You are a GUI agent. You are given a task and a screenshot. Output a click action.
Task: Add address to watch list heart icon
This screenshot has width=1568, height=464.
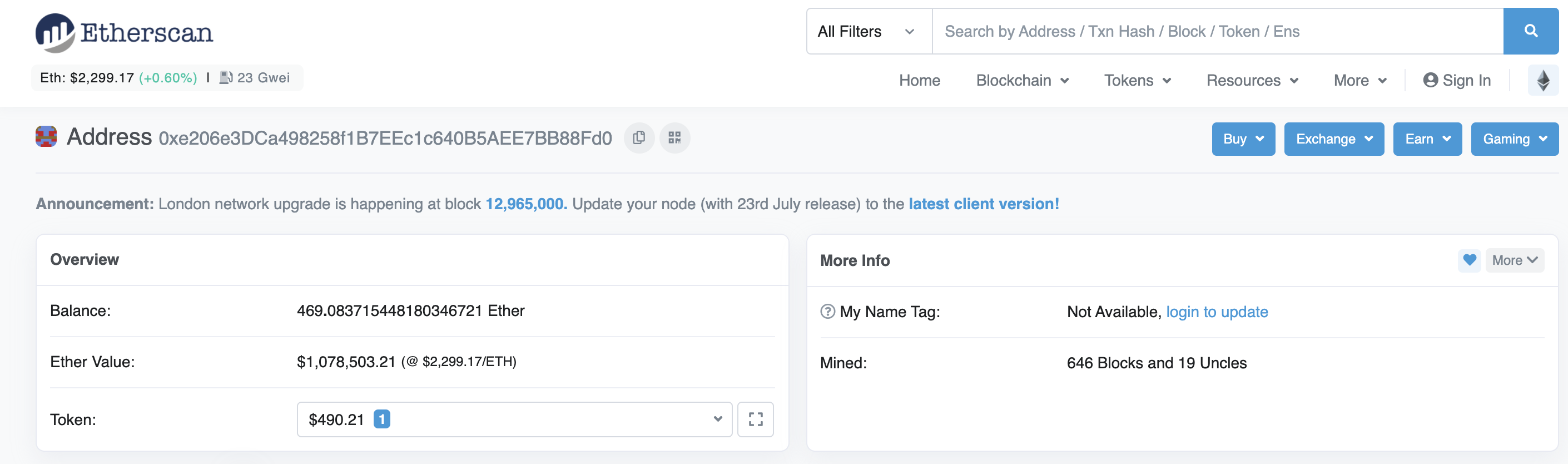tap(1469, 260)
